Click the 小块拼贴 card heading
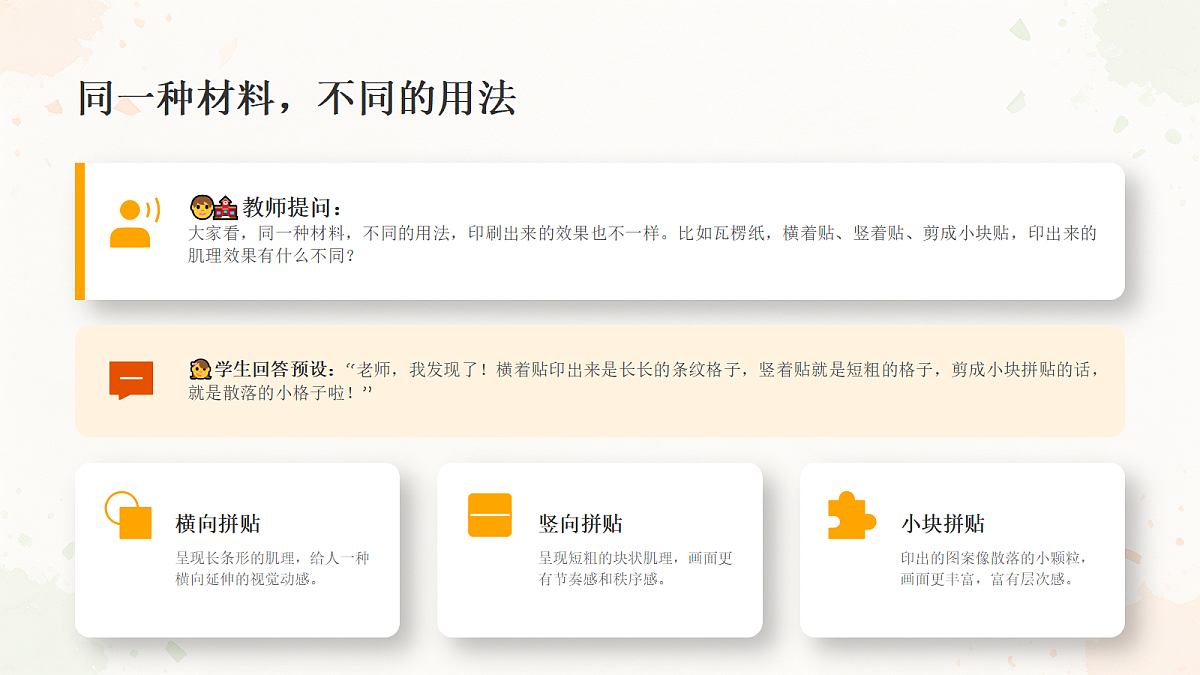Viewport: 1200px width, 675px height. [943, 524]
